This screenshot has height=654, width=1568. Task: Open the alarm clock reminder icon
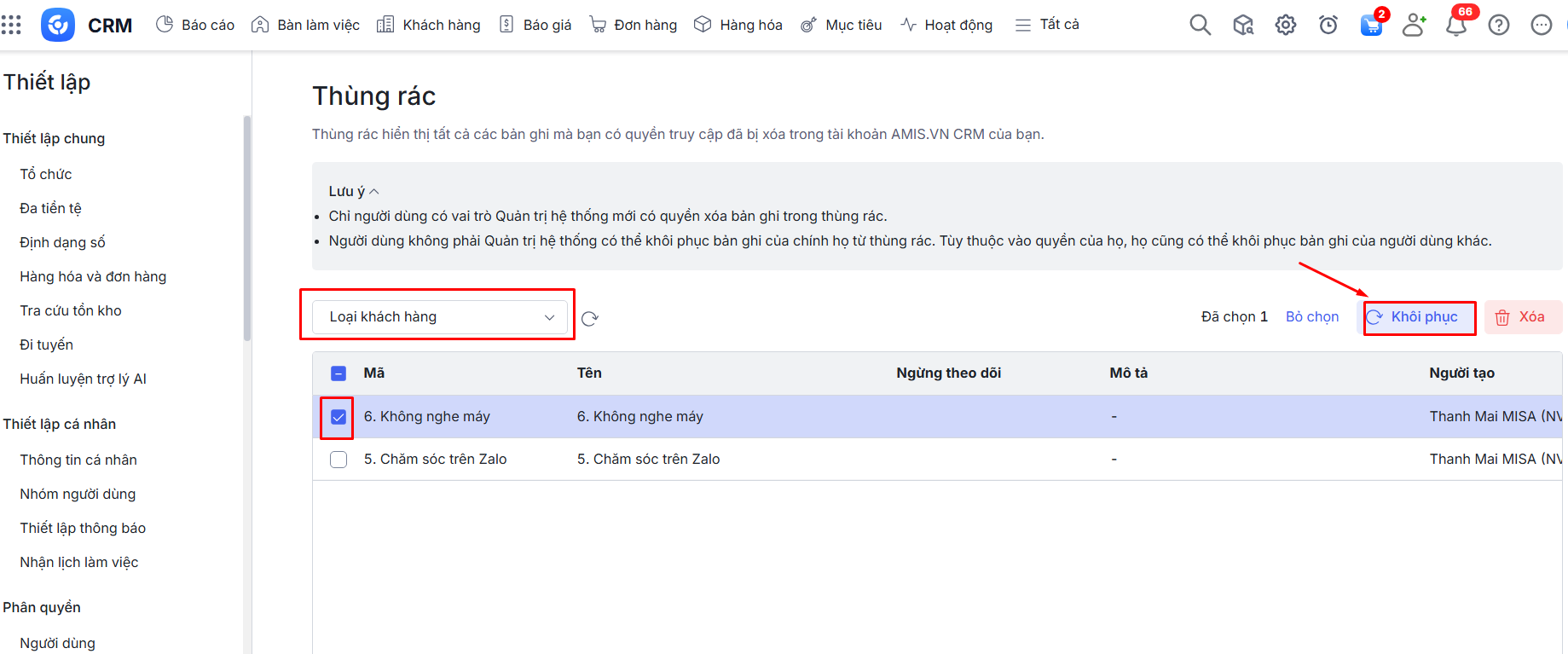(x=1328, y=25)
